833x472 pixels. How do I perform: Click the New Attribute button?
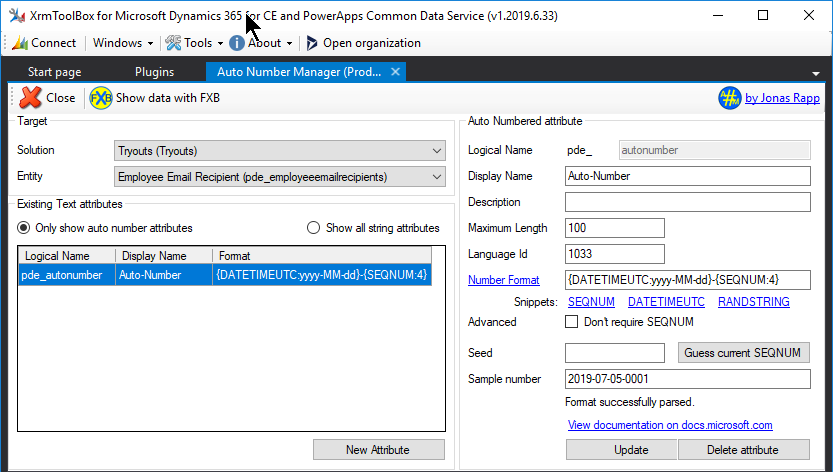click(x=378, y=450)
